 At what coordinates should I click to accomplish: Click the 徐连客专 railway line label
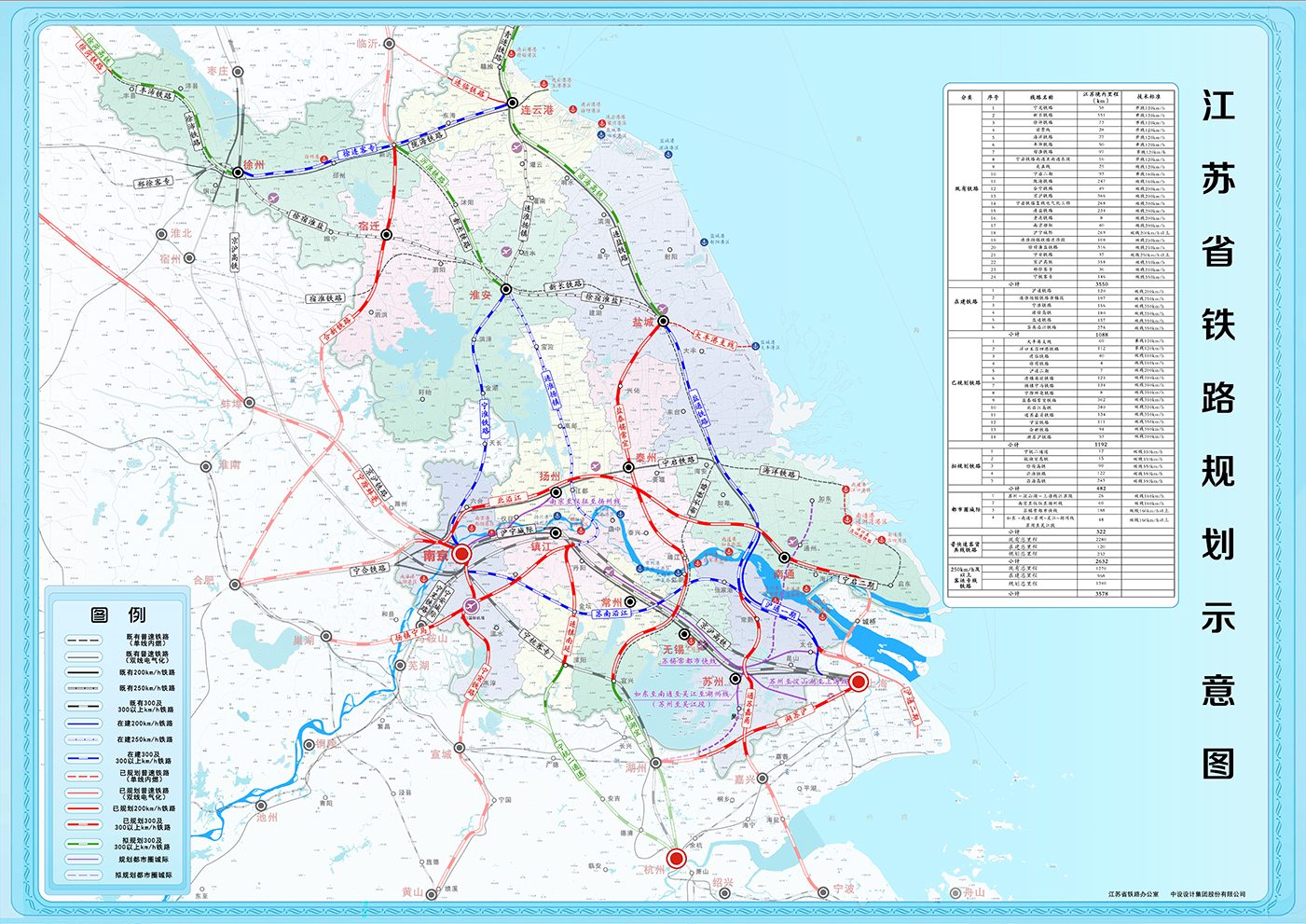(358, 150)
